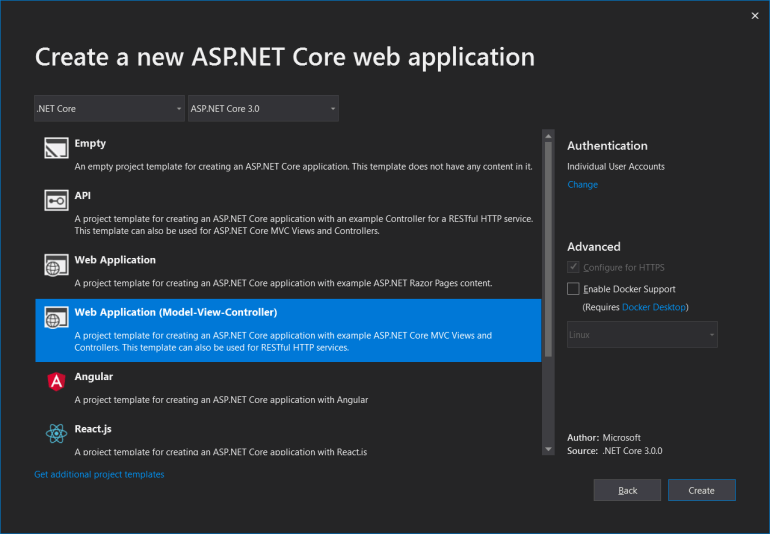This screenshot has width=770, height=534.
Task: Toggle Configure for HTTPS checkbox
Action: click(573, 267)
